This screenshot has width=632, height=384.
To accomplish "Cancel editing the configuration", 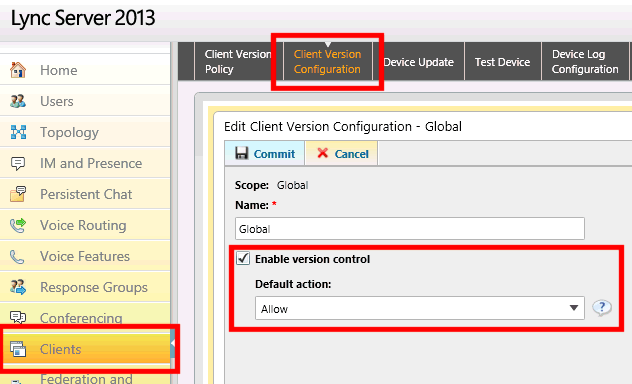I will click(342, 154).
